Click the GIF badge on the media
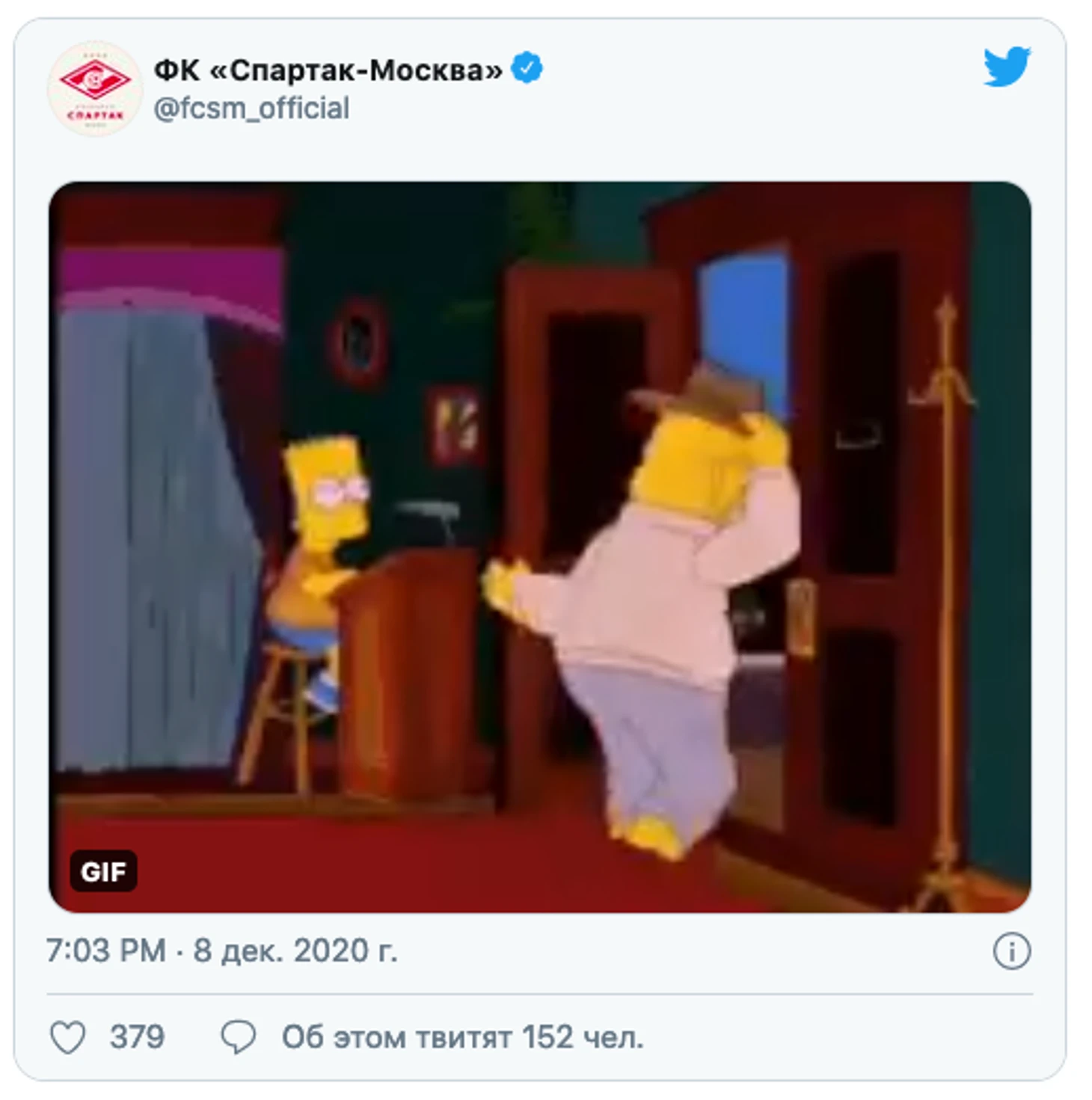Image resolution: width=1092 pixels, height=1100 pixels. (103, 871)
